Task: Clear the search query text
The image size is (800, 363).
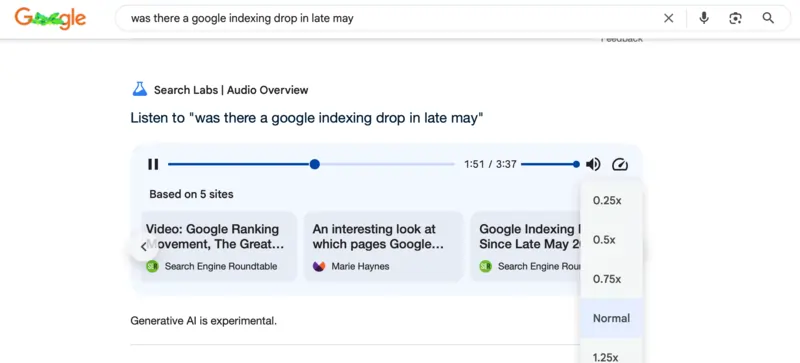Action: click(668, 18)
